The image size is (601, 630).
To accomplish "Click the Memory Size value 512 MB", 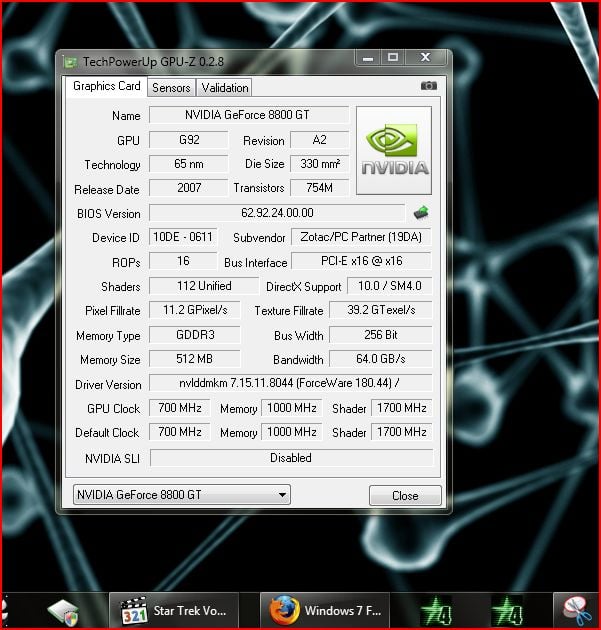I will tap(195, 359).
